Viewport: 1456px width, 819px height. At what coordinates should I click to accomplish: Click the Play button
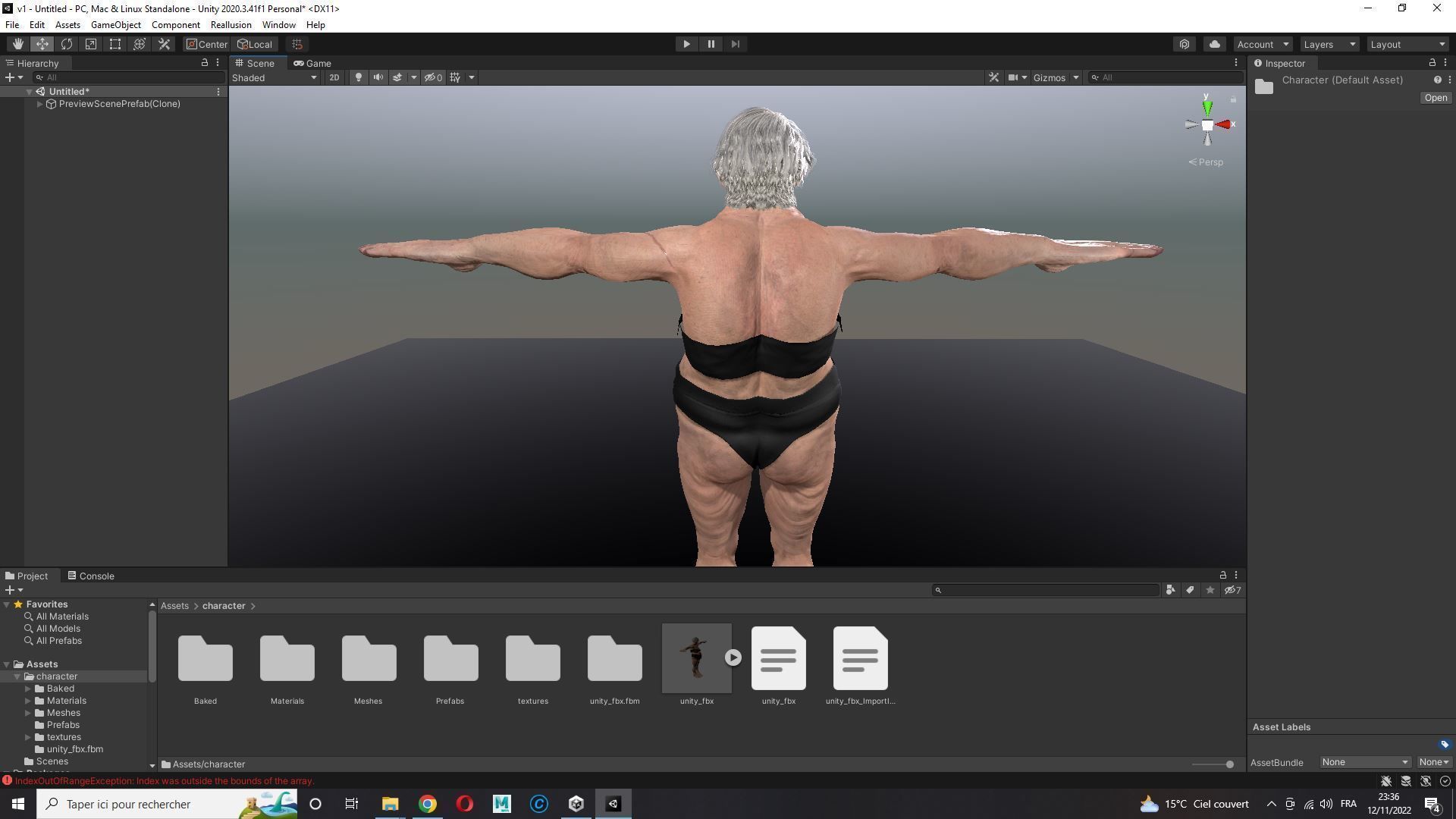[x=686, y=43]
